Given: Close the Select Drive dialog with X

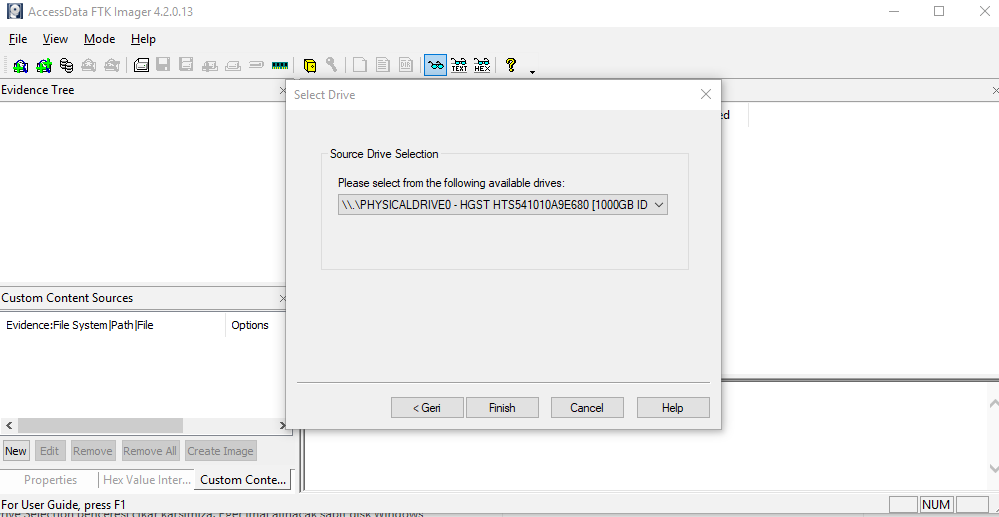Looking at the screenshot, I should [x=705, y=94].
